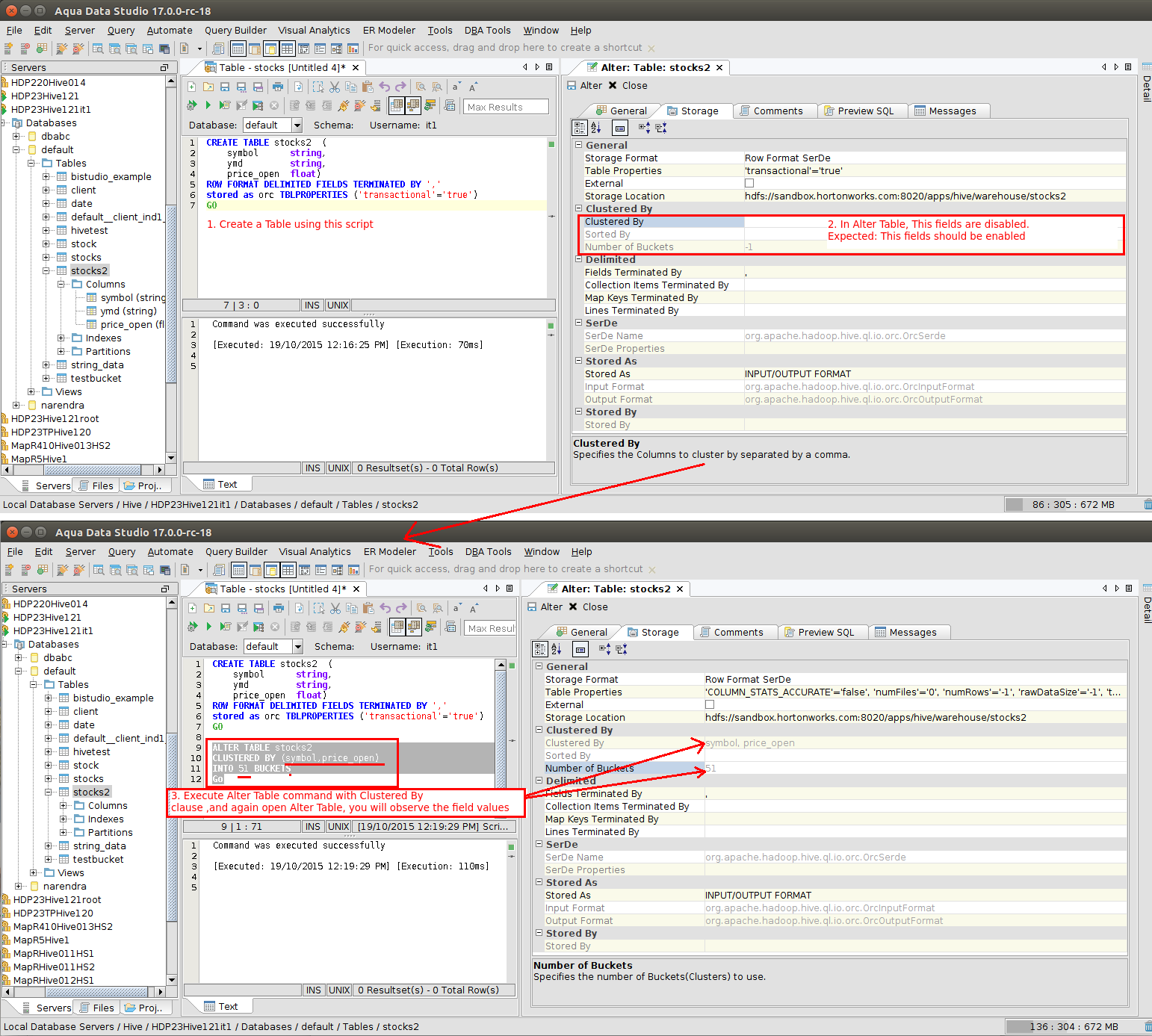Click the ER Modeler icon in upper toolbar
1152x1036 pixels.
(336, 48)
